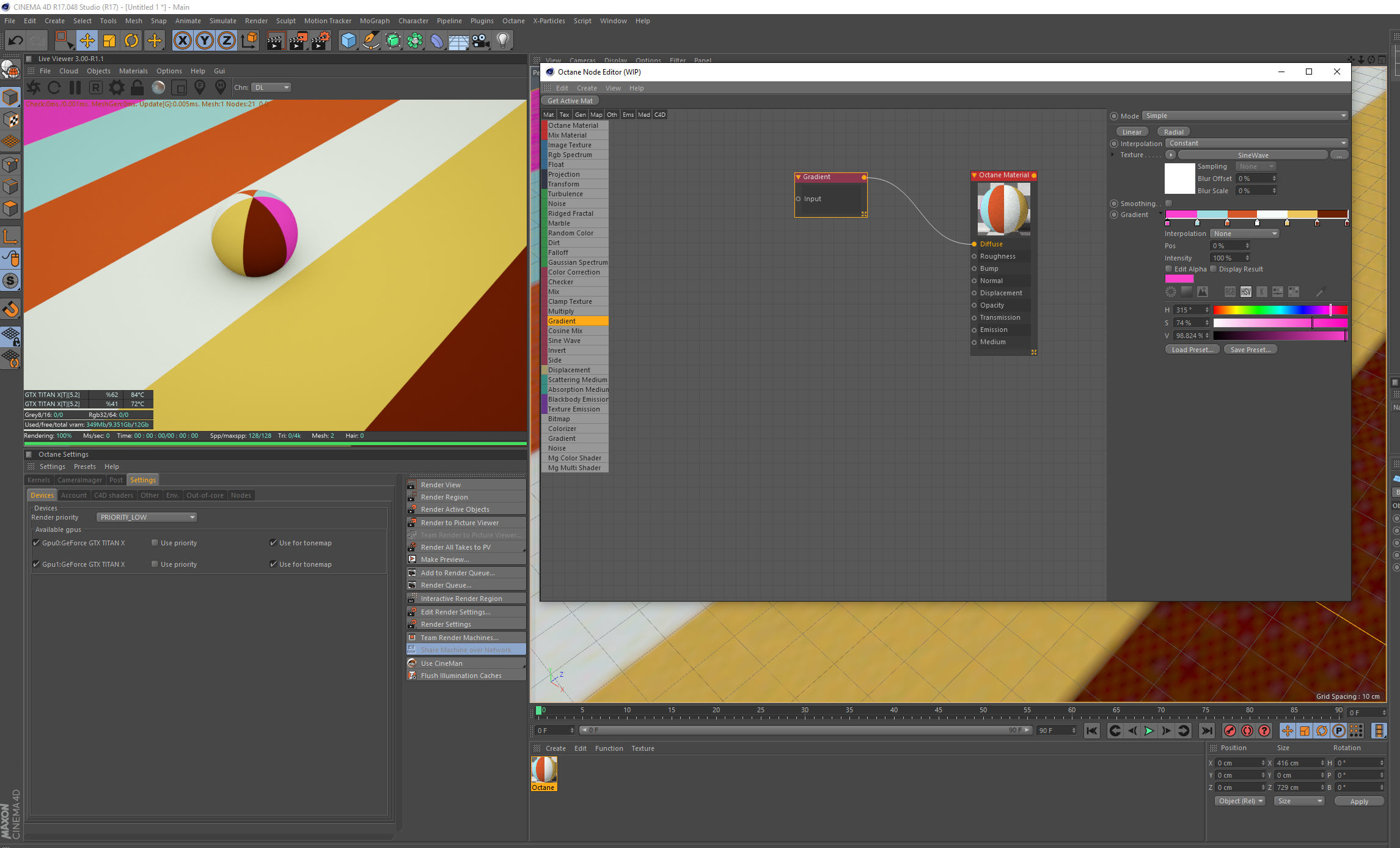This screenshot has width=1400, height=848.
Task: Click the Load Preset button
Action: click(x=1192, y=350)
